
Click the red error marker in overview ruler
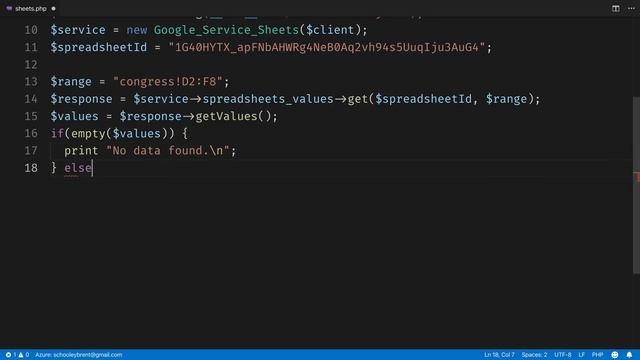tap(637, 178)
